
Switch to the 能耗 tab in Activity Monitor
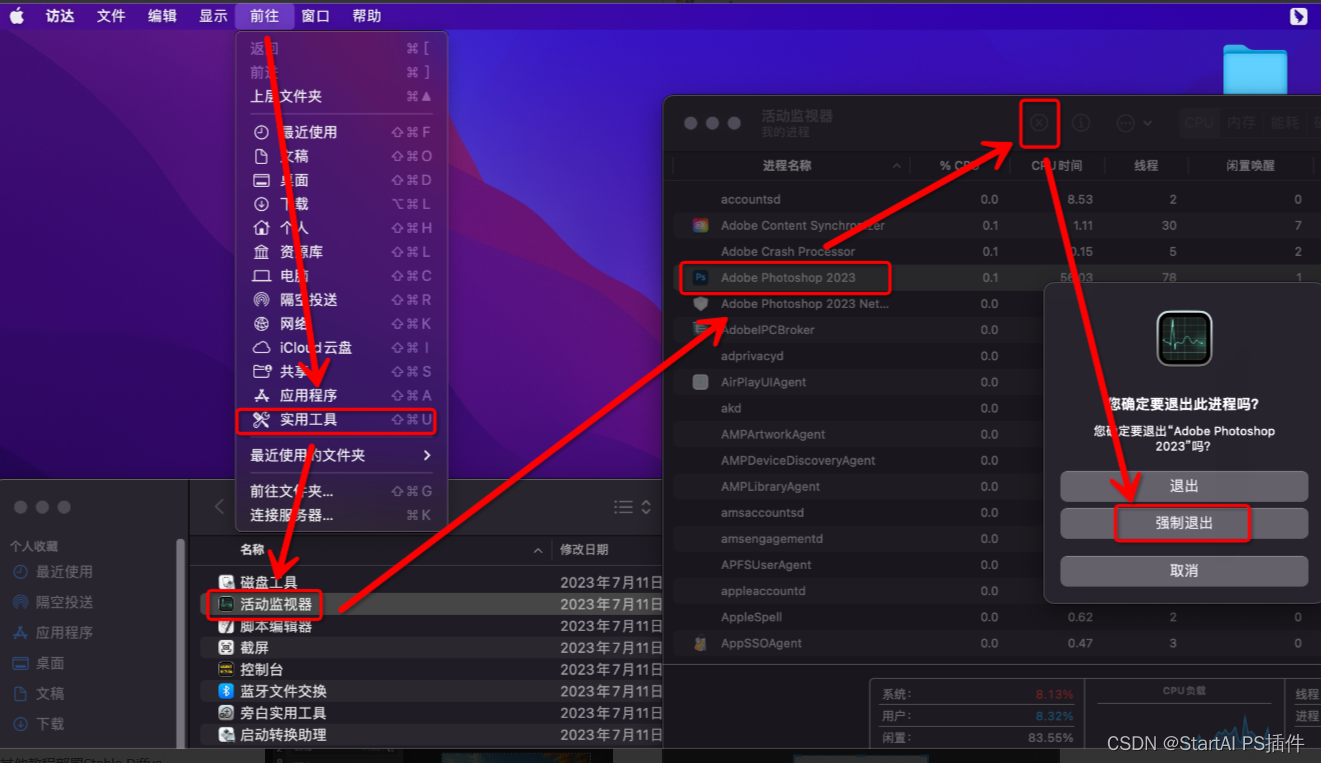1284,123
